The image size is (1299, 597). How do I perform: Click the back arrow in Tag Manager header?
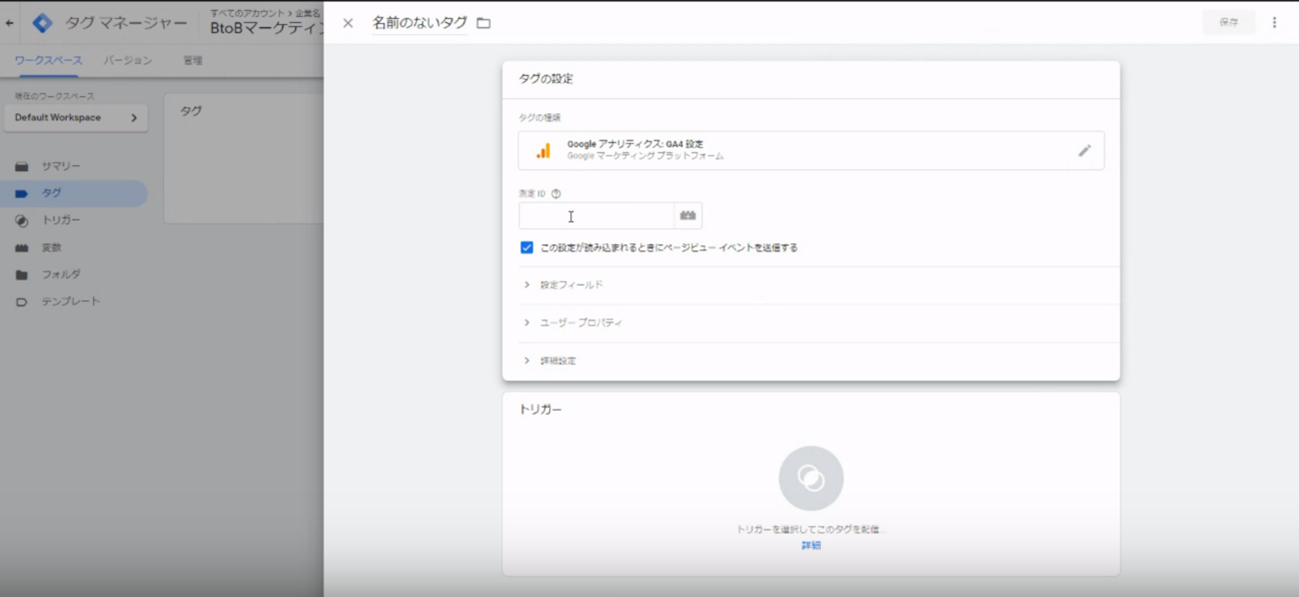coord(10,23)
